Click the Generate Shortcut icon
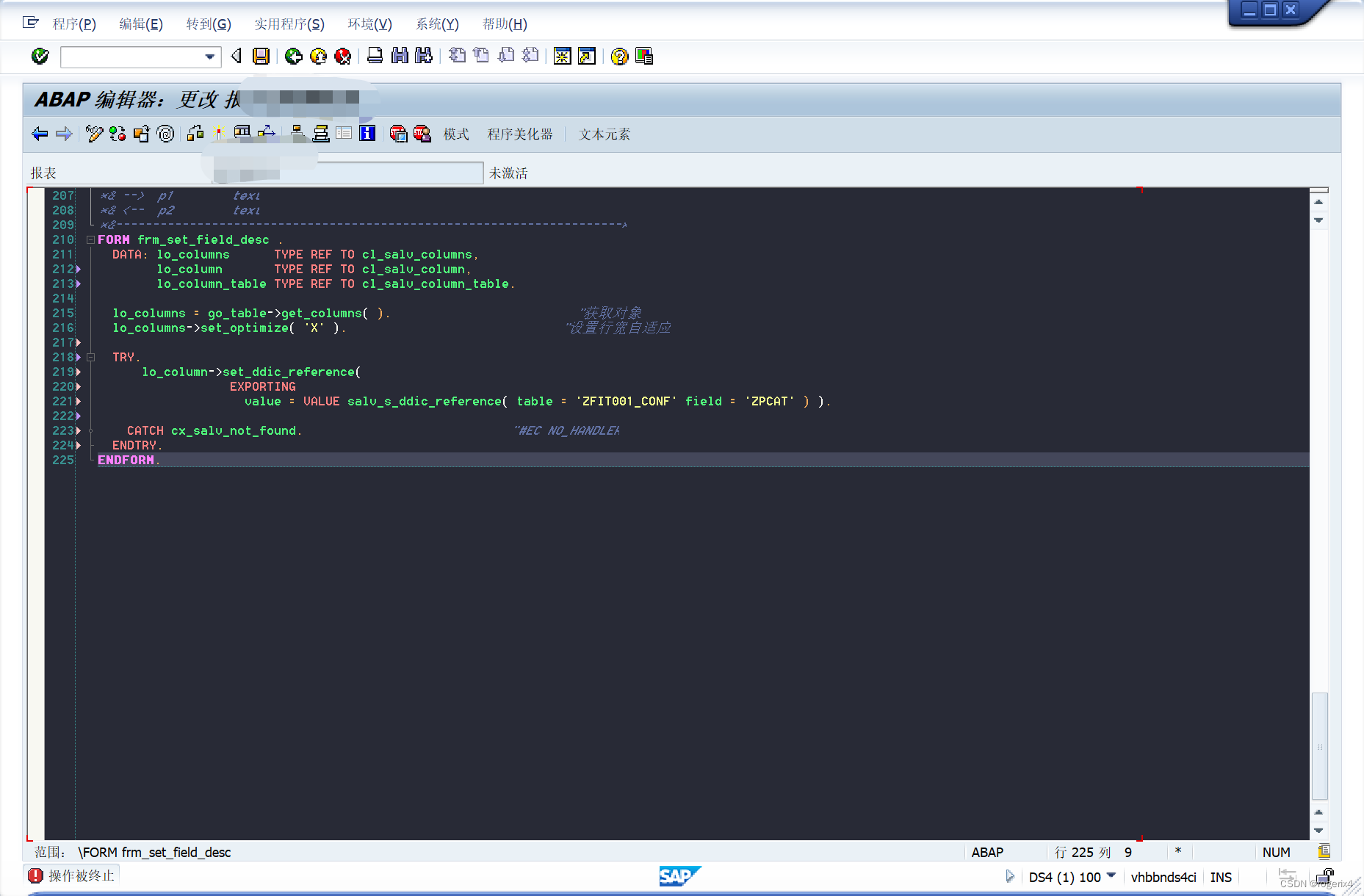Viewport: 1364px width, 896px height. pyautogui.click(x=587, y=57)
